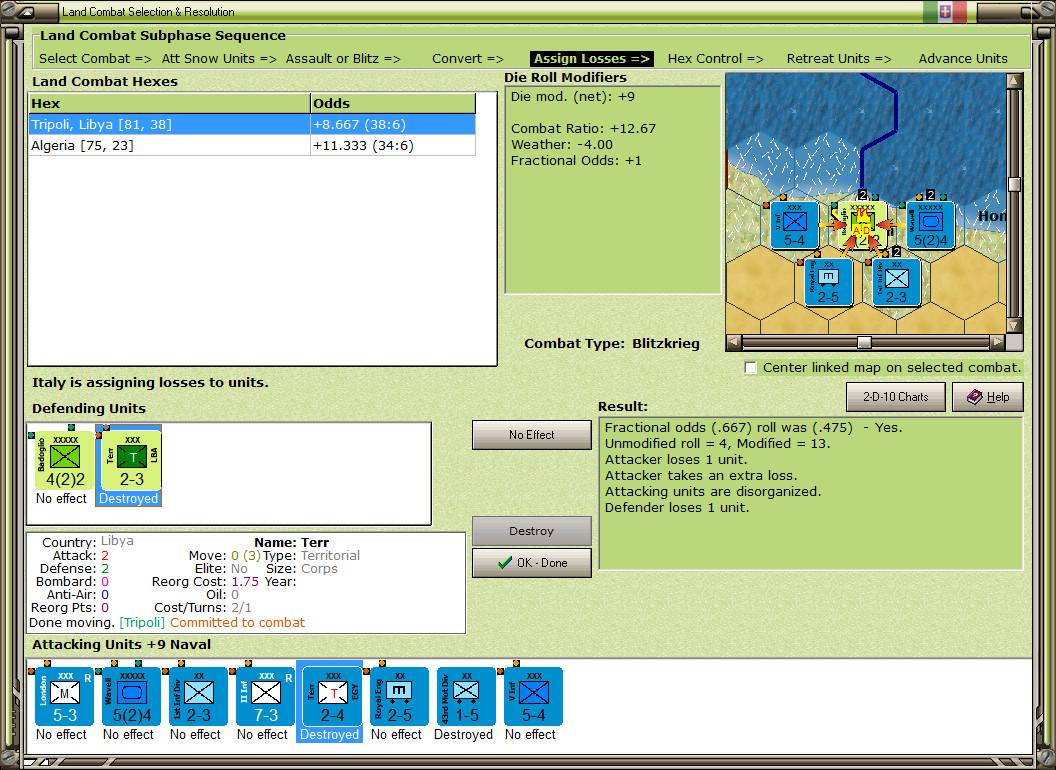The image size is (1056, 770).
Task: Select the 1st Inf Div 2-3 attacker
Action: click(x=199, y=697)
